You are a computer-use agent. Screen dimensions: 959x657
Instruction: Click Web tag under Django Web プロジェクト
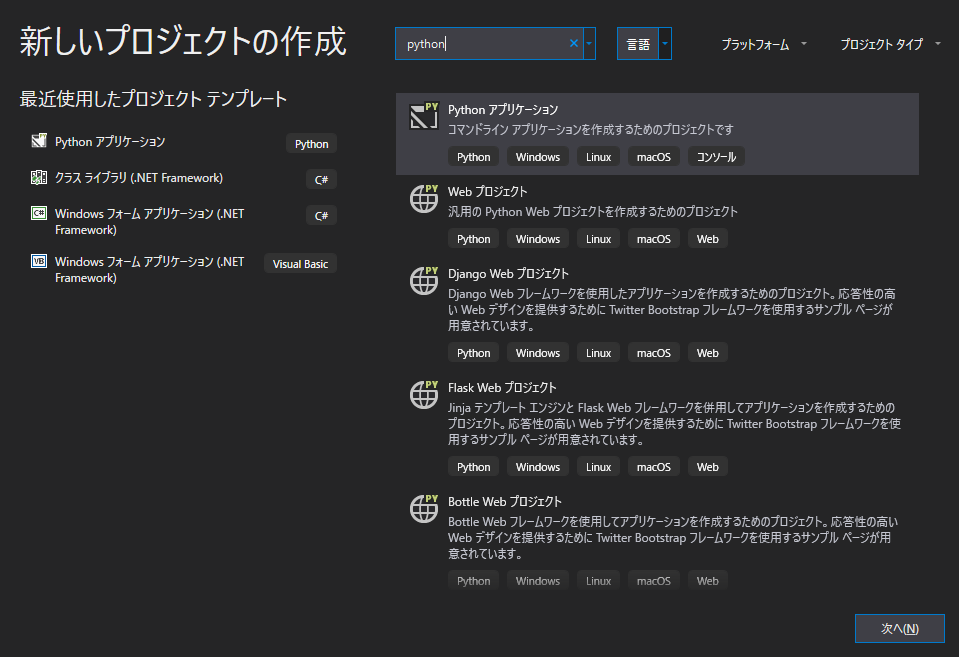click(x=708, y=353)
